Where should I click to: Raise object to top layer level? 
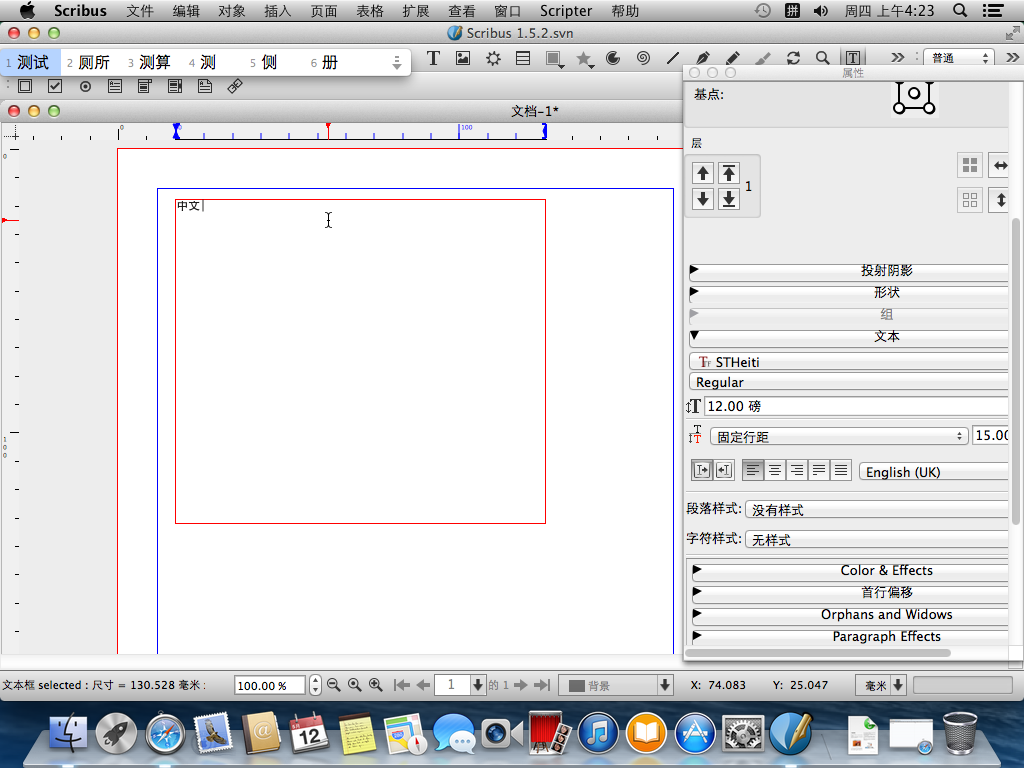[729, 173]
